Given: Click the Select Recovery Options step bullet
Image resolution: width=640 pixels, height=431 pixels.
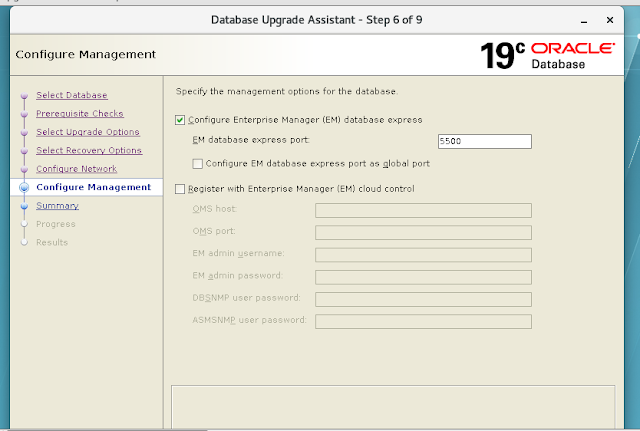Looking at the screenshot, I should click(x=24, y=151).
